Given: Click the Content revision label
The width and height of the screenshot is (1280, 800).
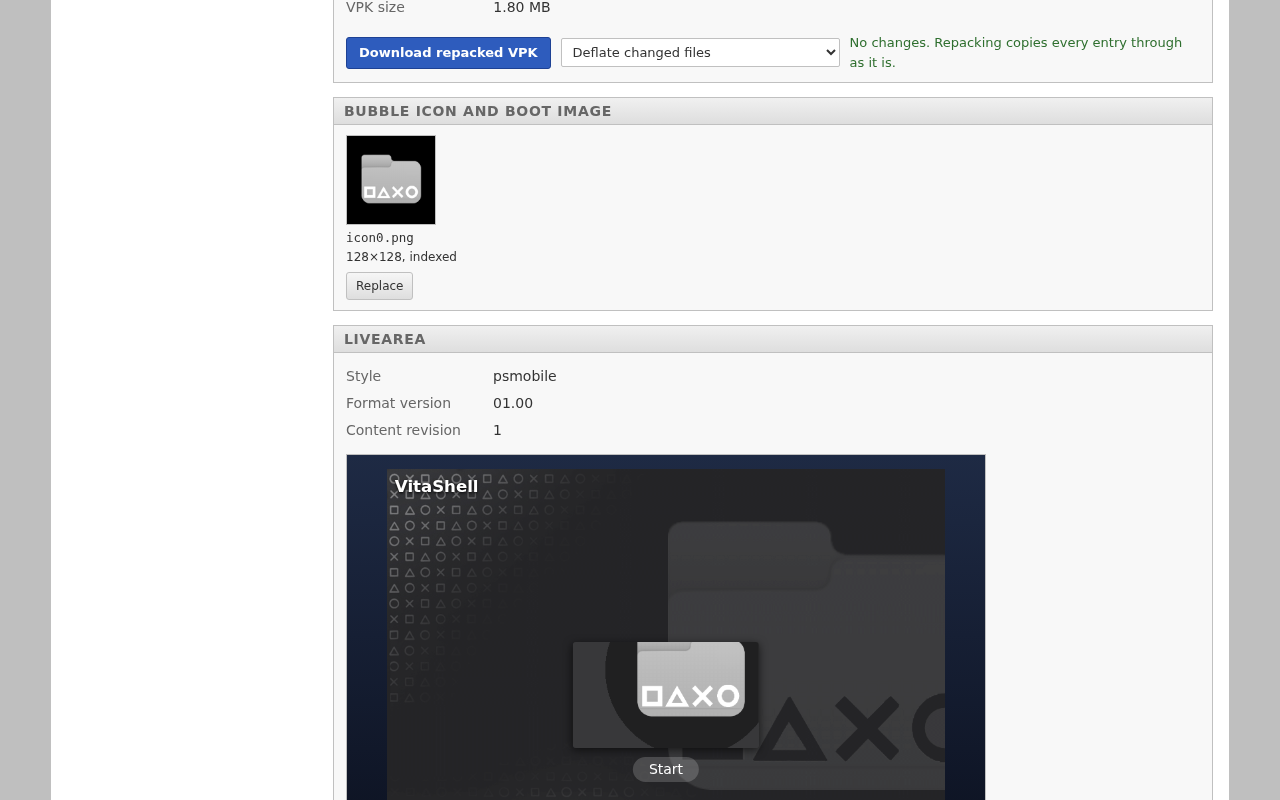Looking at the screenshot, I should 403,430.
